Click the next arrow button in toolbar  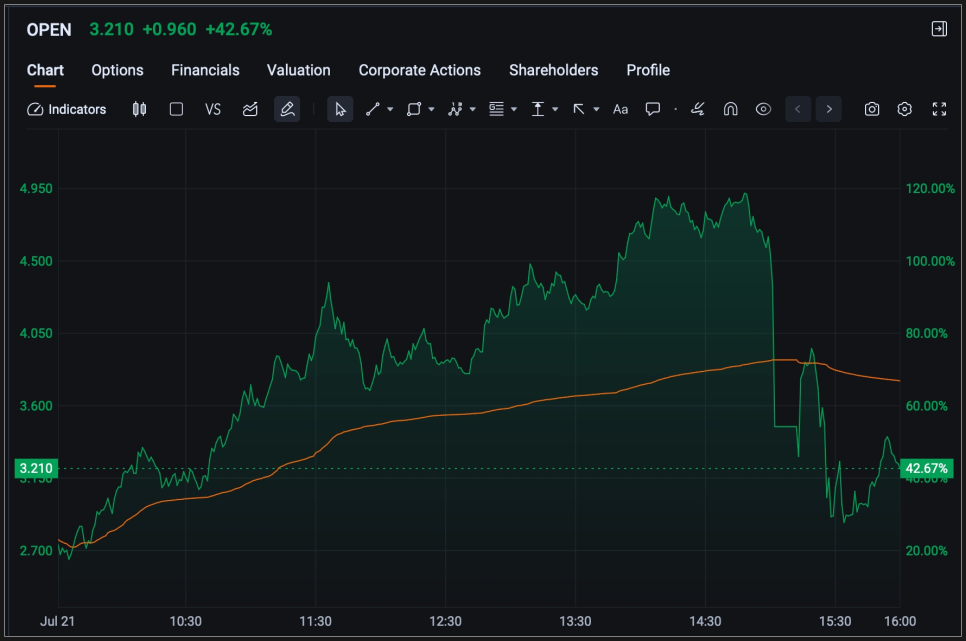tap(829, 109)
